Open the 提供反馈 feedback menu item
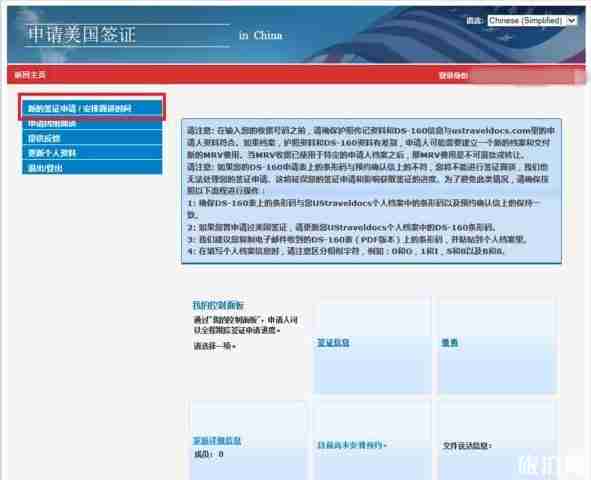 92,138
